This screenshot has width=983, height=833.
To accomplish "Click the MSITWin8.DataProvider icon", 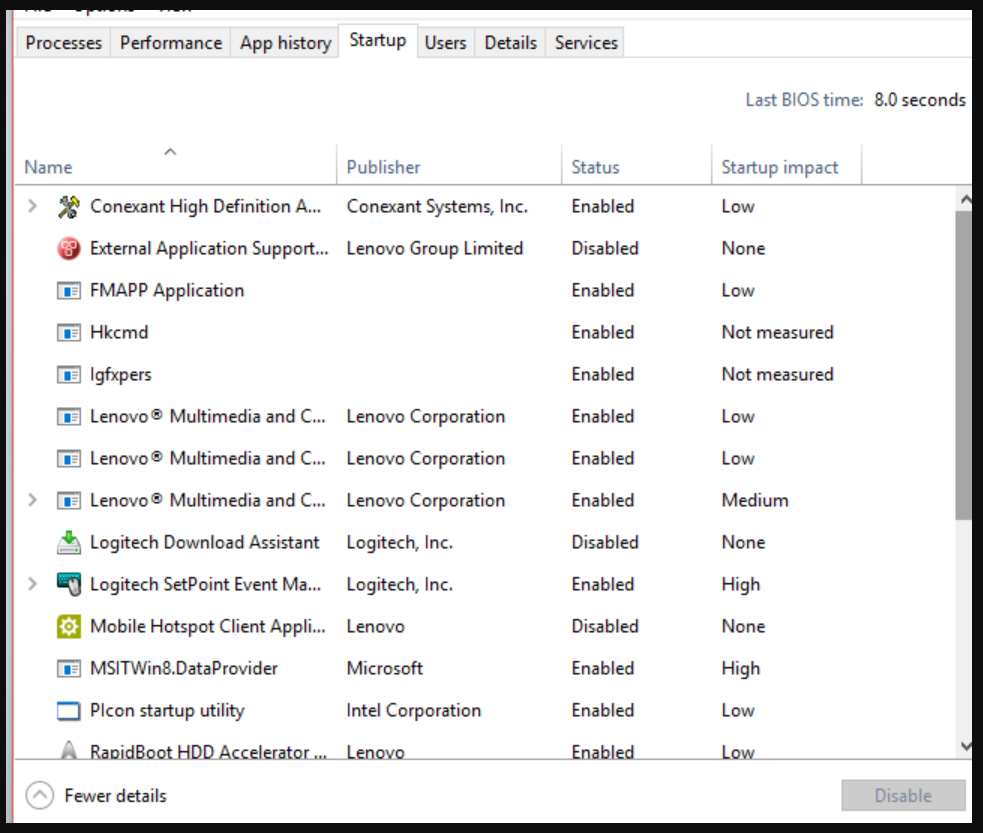I will [x=68, y=669].
